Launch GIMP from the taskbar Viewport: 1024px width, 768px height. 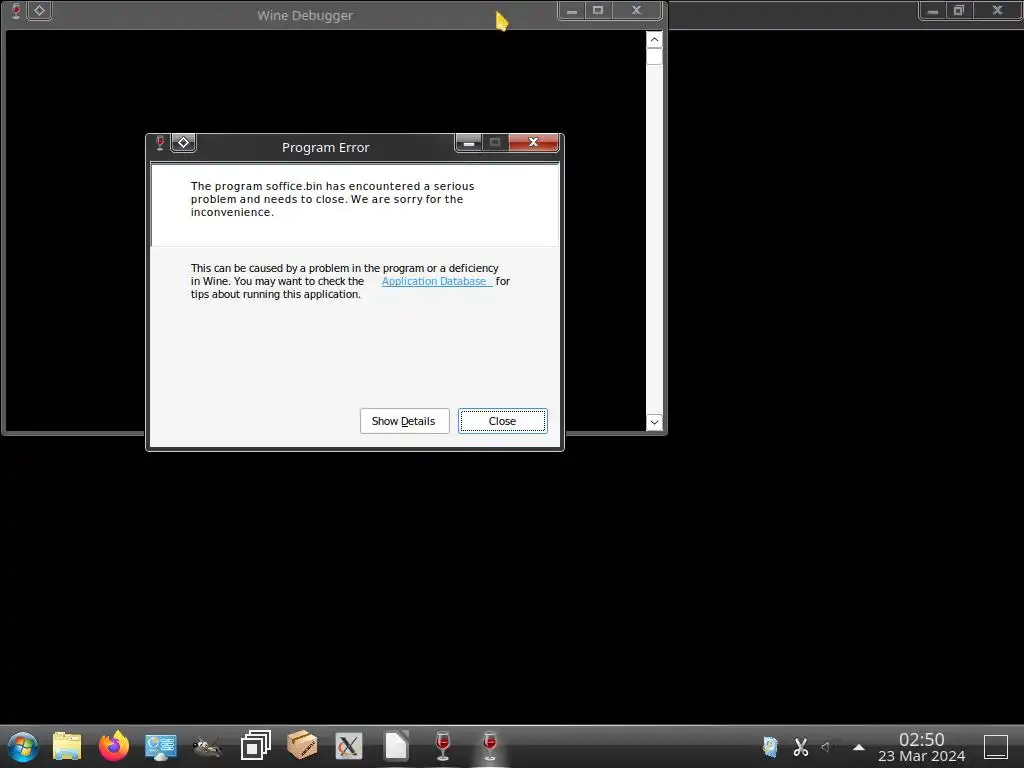coord(208,746)
